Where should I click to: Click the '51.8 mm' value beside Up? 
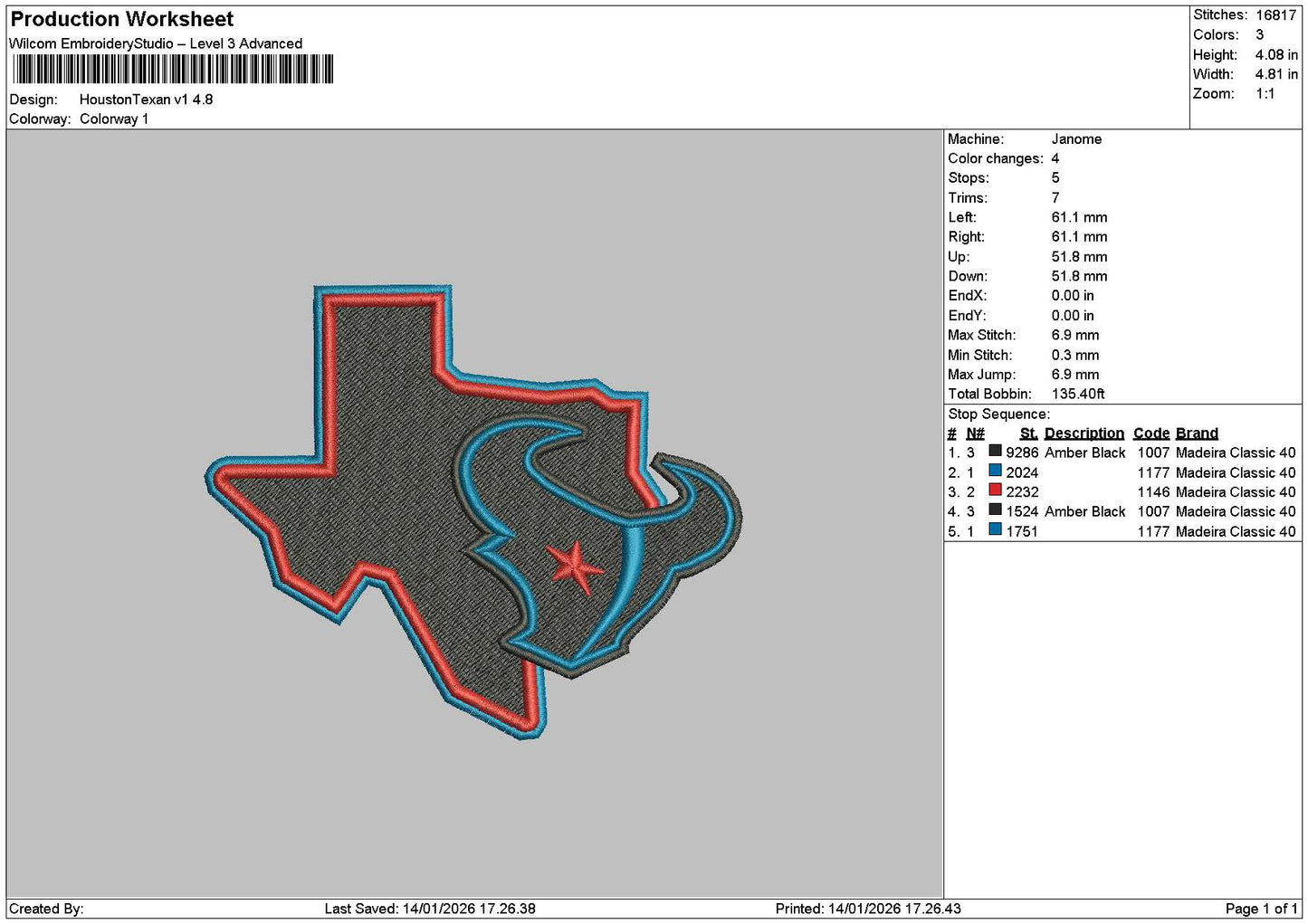pos(1079,257)
